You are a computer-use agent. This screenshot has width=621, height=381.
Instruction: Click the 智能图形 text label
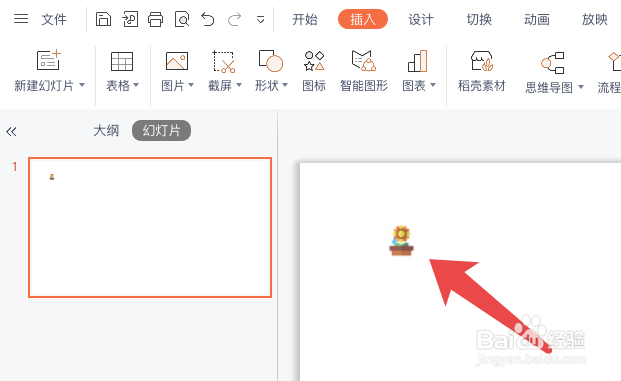point(364,85)
